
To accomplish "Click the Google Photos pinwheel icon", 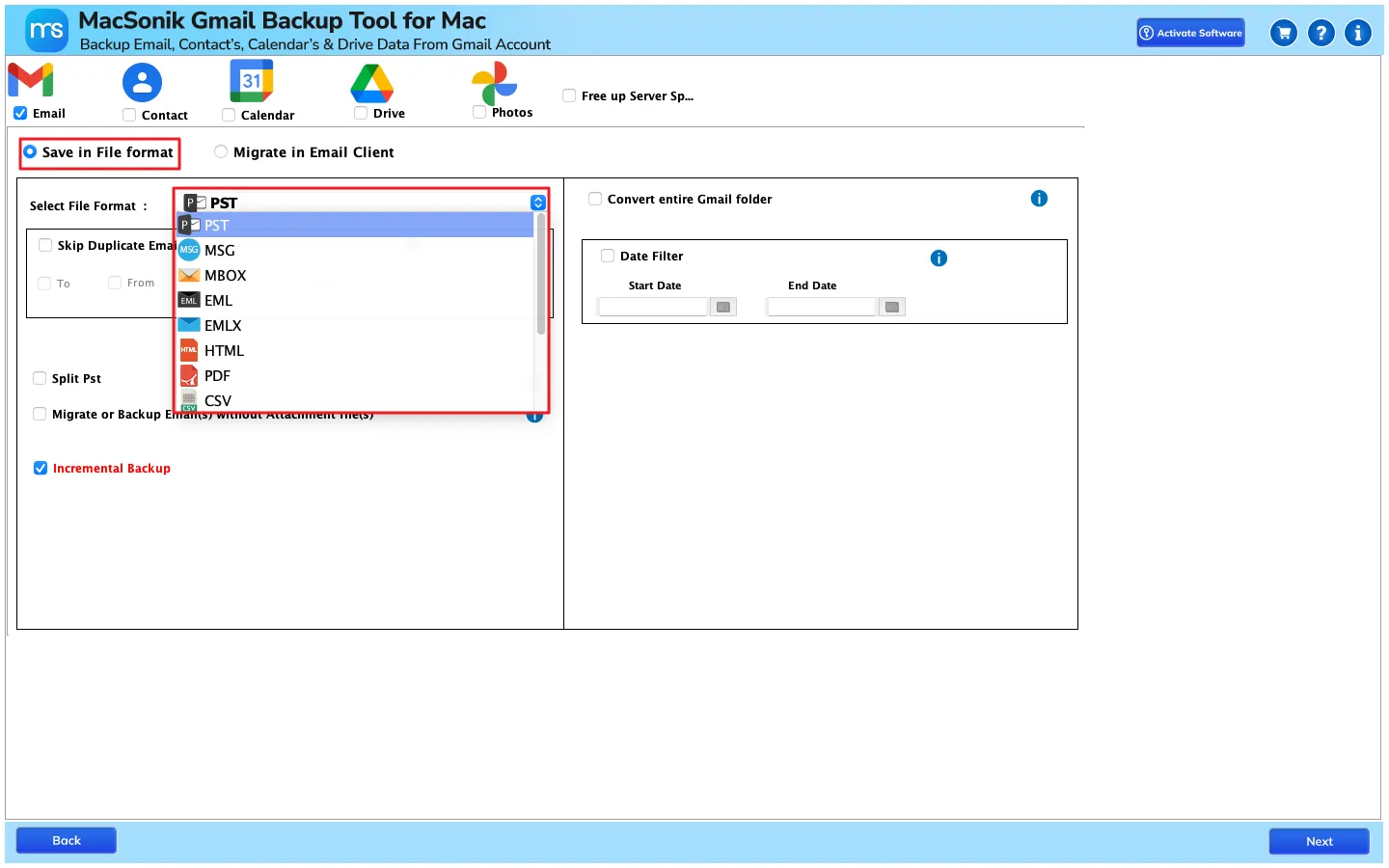I will tap(495, 84).
